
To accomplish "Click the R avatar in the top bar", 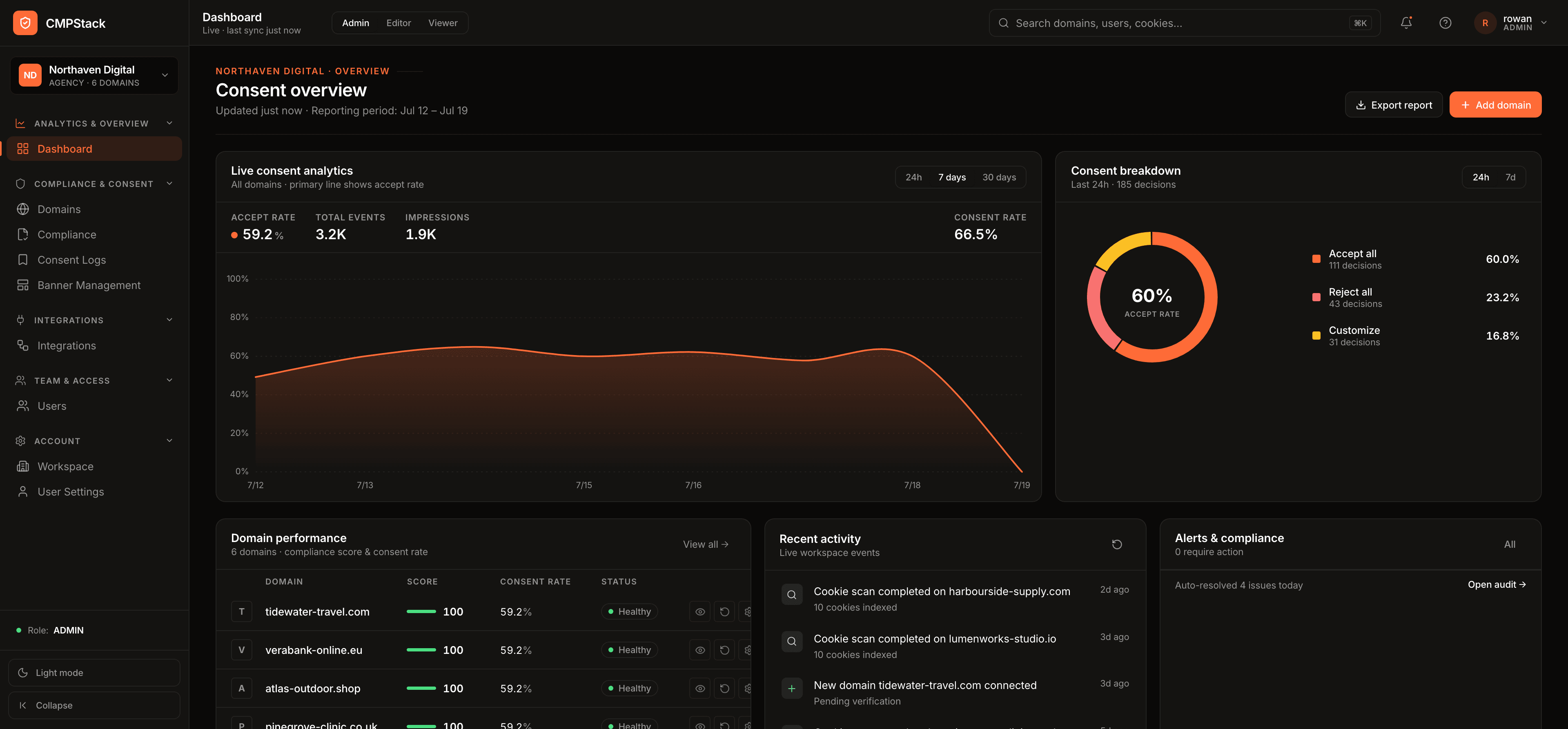I will pyautogui.click(x=1485, y=23).
